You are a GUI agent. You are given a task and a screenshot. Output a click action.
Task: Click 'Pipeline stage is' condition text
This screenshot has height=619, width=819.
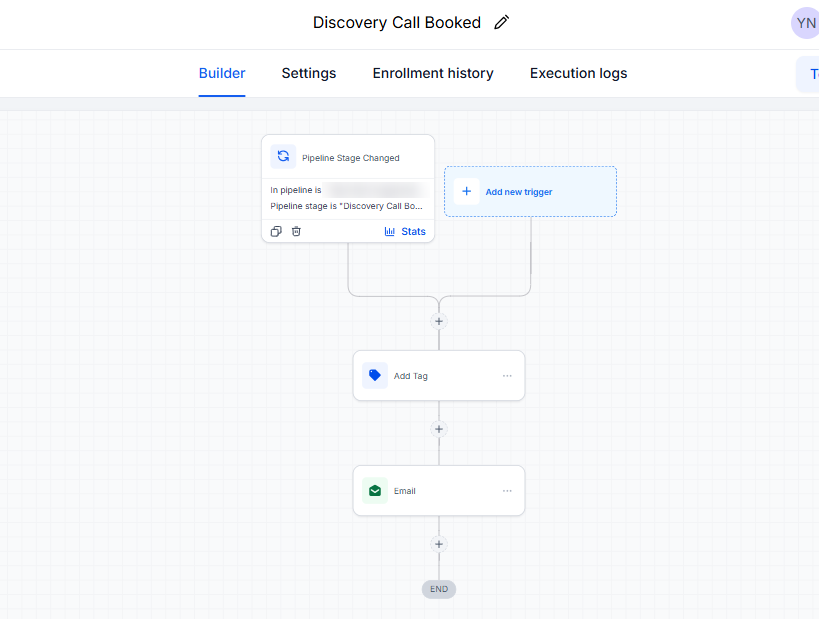tap(346, 206)
